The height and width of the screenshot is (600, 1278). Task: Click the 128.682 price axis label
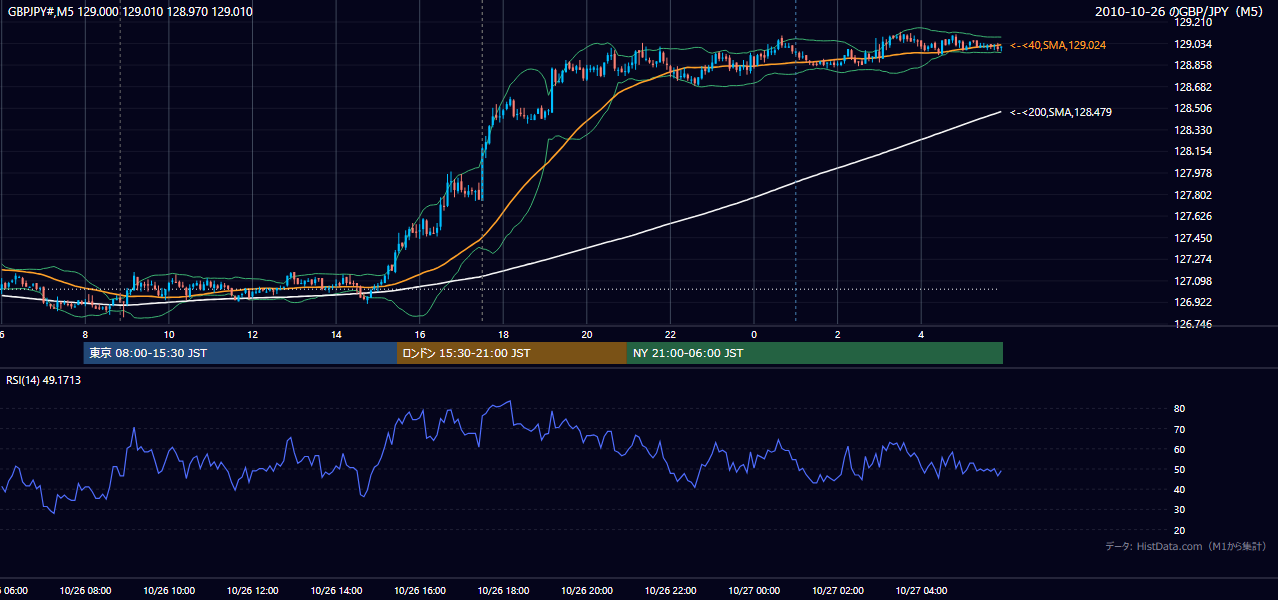(x=1193, y=87)
